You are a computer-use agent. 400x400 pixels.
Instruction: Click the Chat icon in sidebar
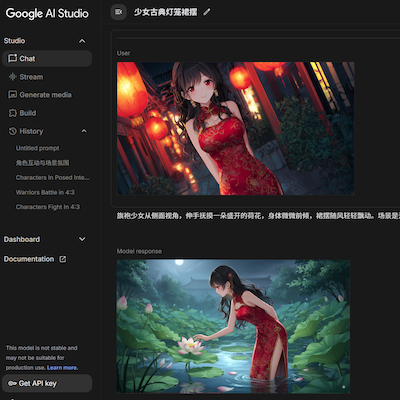point(12,58)
